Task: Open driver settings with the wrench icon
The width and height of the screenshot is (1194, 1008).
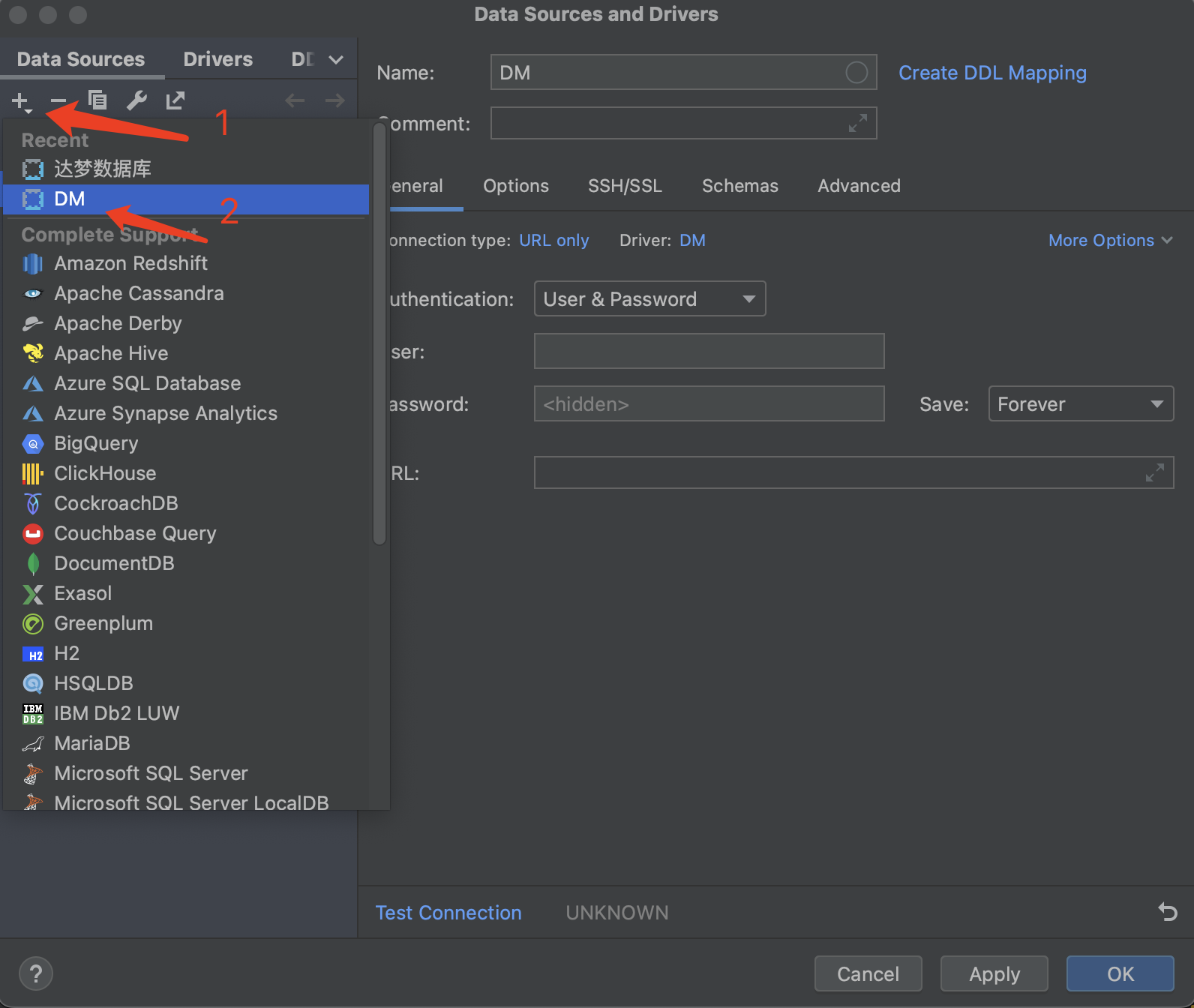Action: point(136,100)
